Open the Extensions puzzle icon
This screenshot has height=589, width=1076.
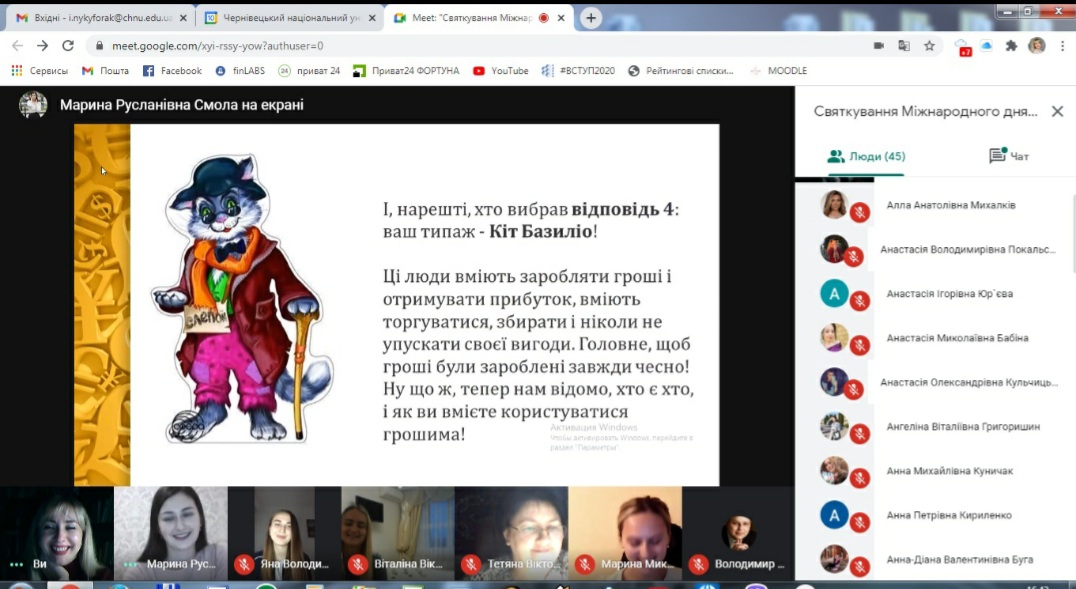point(1011,45)
